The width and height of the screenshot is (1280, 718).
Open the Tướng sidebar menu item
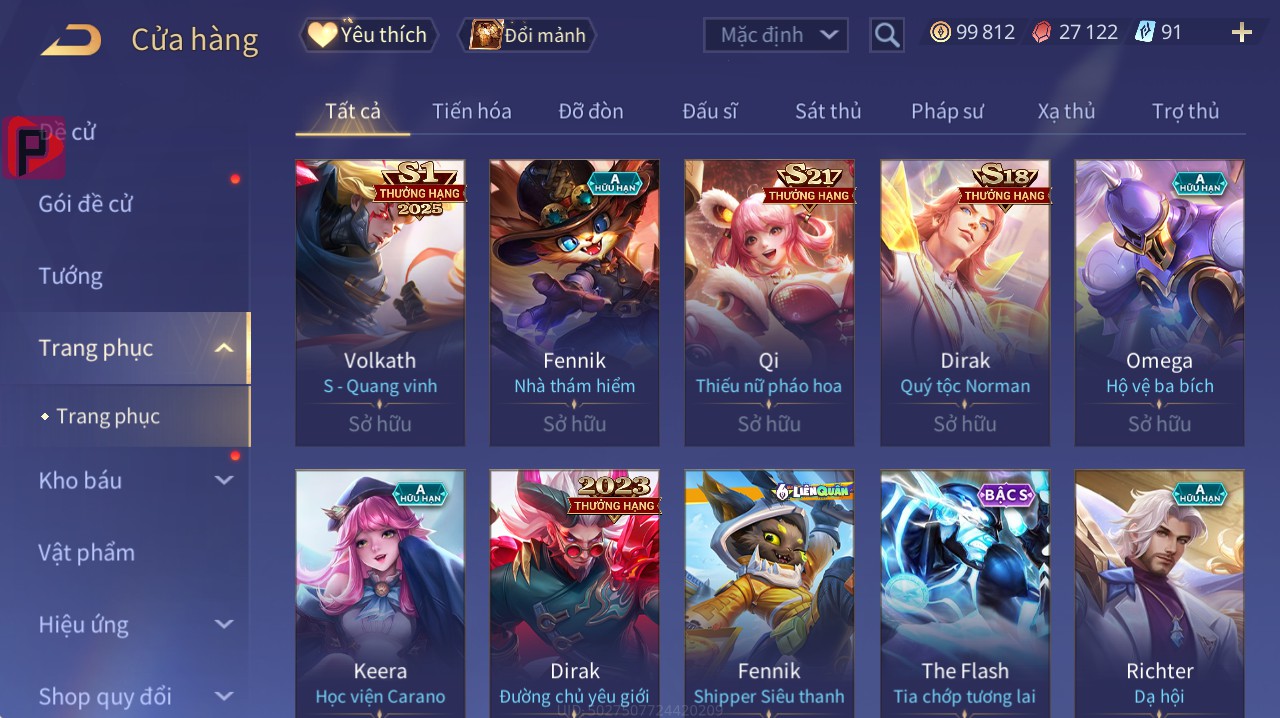tap(70, 276)
